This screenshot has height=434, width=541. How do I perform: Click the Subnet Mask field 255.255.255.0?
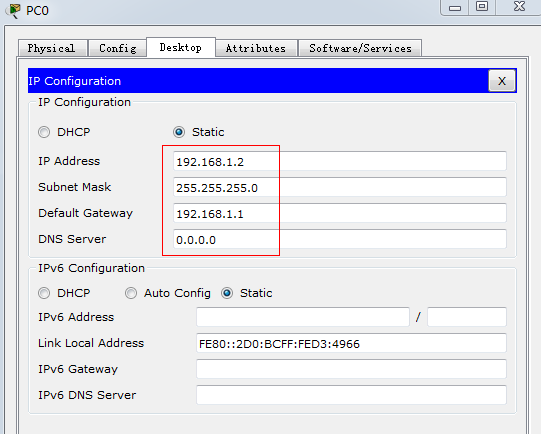coord(340,187)
